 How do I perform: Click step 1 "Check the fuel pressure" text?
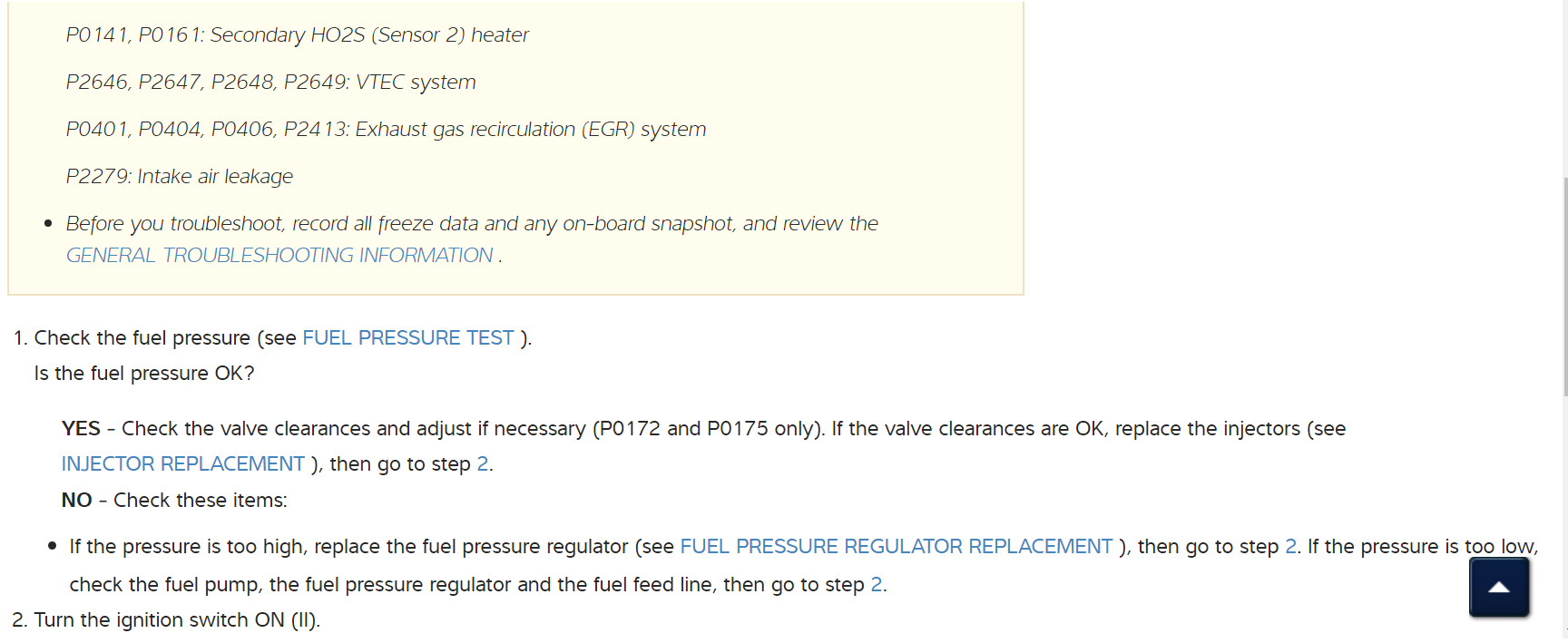click(142, 338)
